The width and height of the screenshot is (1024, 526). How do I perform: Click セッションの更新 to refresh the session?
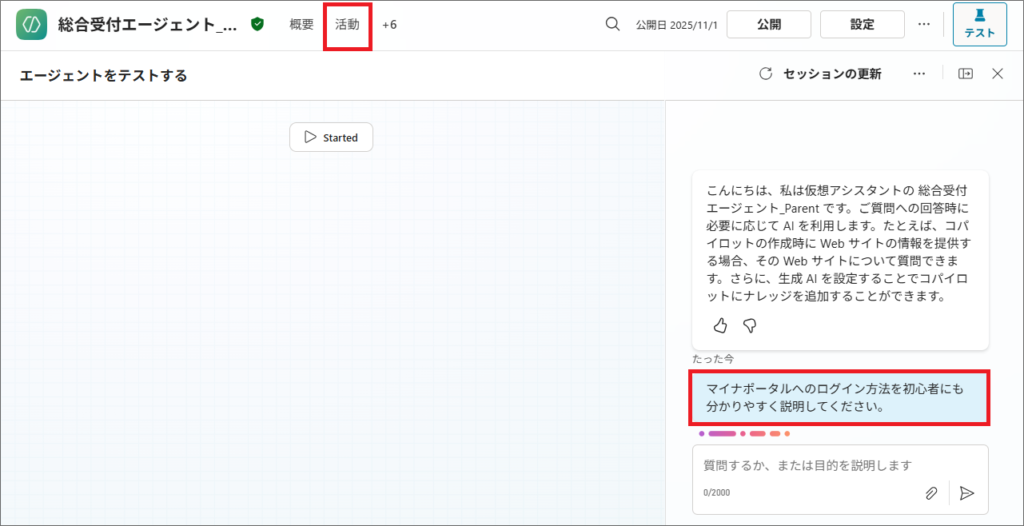click(821, 74)
